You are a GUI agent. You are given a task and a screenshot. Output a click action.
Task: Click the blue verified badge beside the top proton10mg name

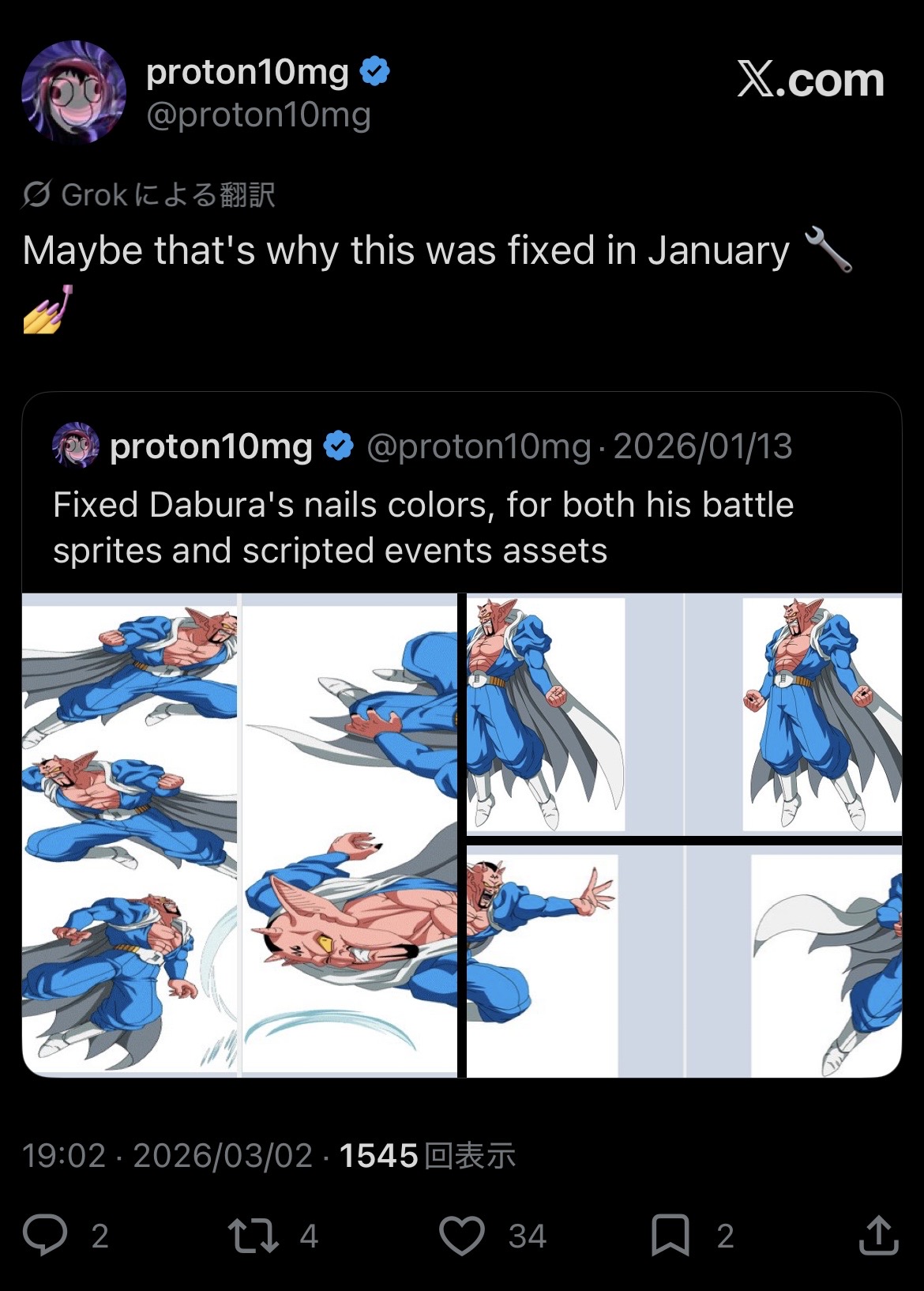[375, 72]
